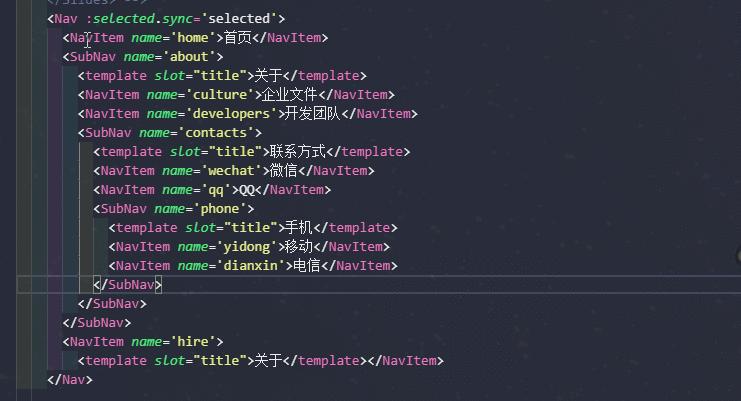The image size is (741, 401).
Task: Click the 联系方式 template title text
Action: [x=298, y=152]
